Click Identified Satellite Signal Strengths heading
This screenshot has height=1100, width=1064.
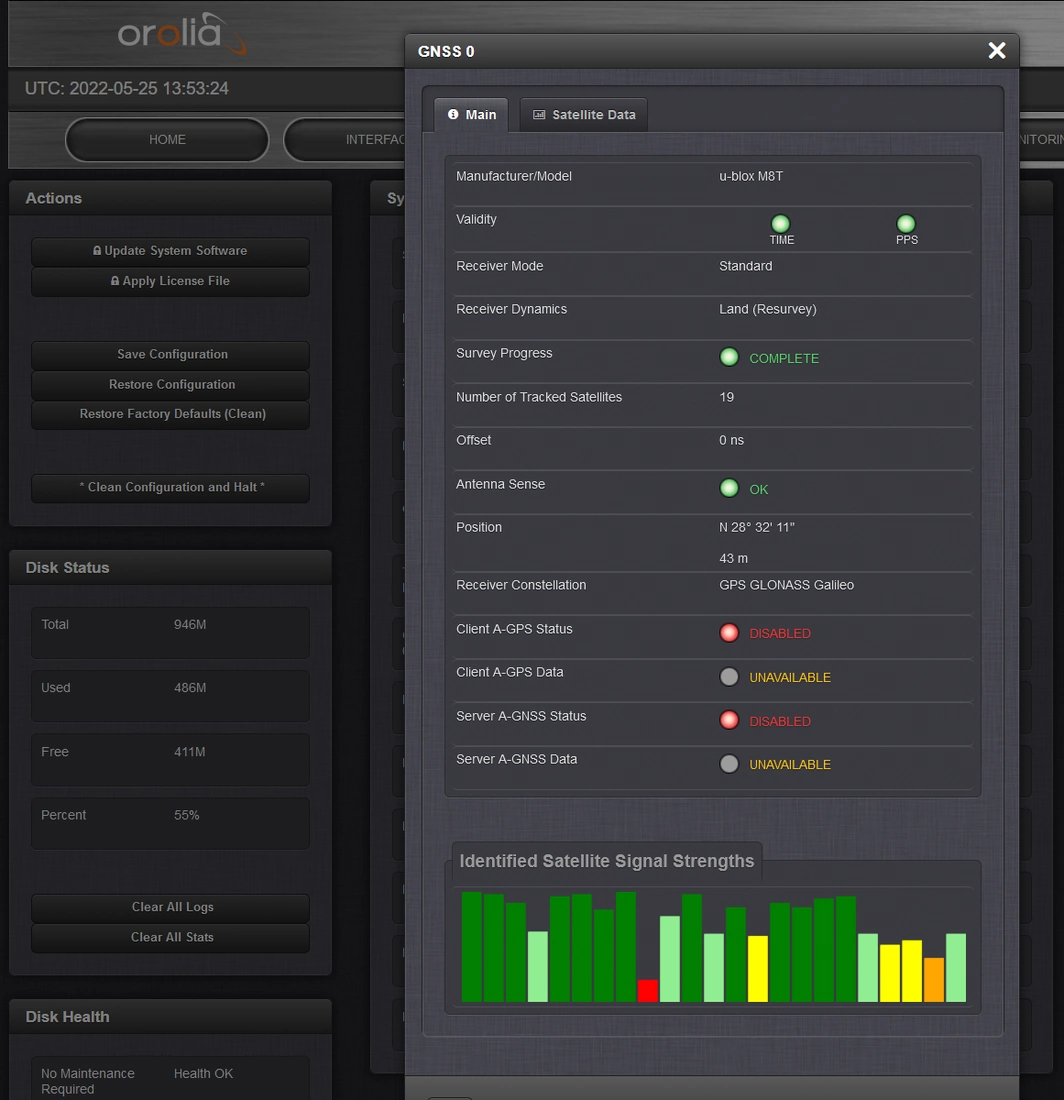pos(607,861)
